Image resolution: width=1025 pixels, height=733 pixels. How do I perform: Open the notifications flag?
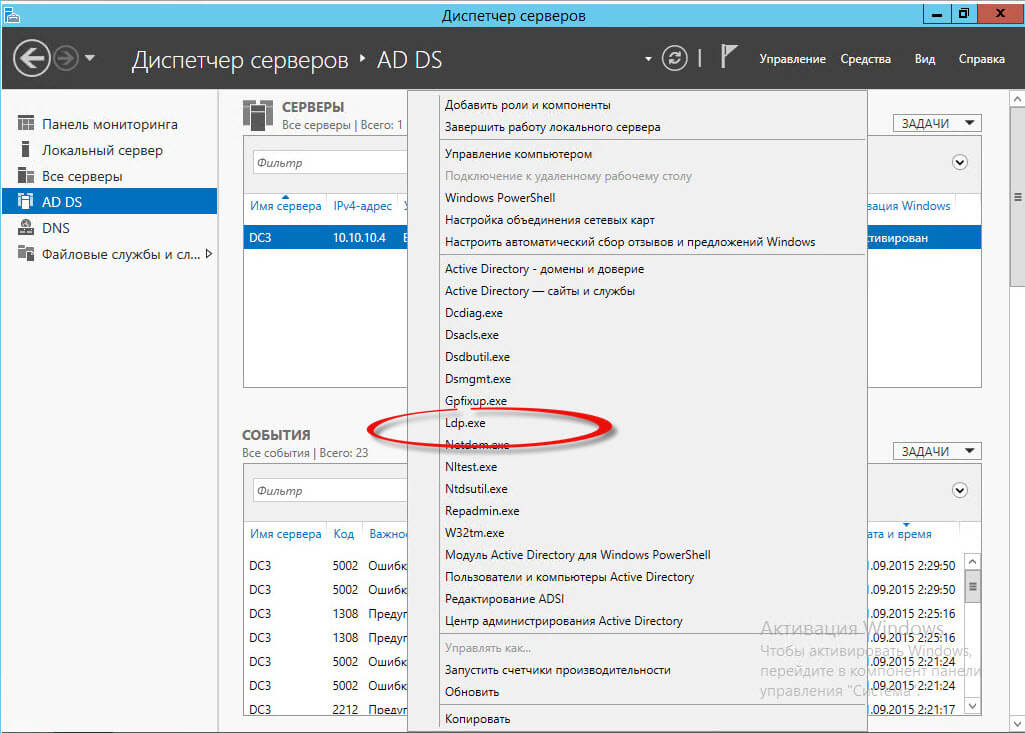click(x=728, y=57)
